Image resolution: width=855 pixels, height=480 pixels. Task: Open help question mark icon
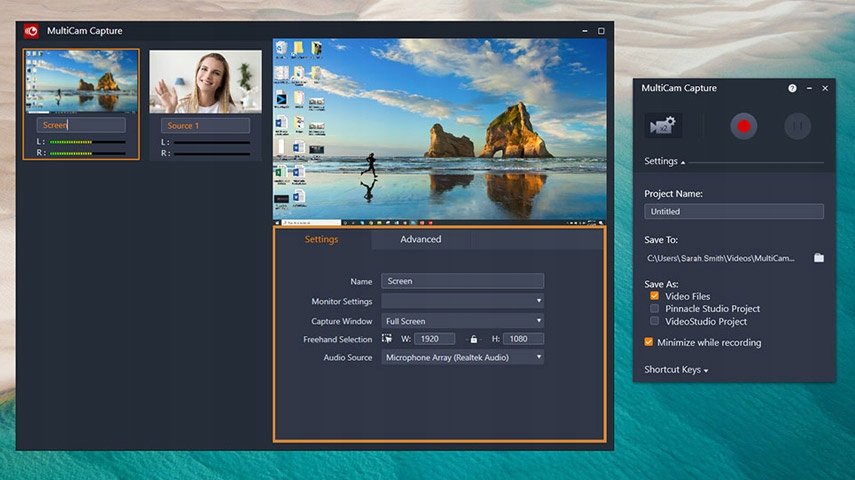pyautogui.click(x=792, y=88)
